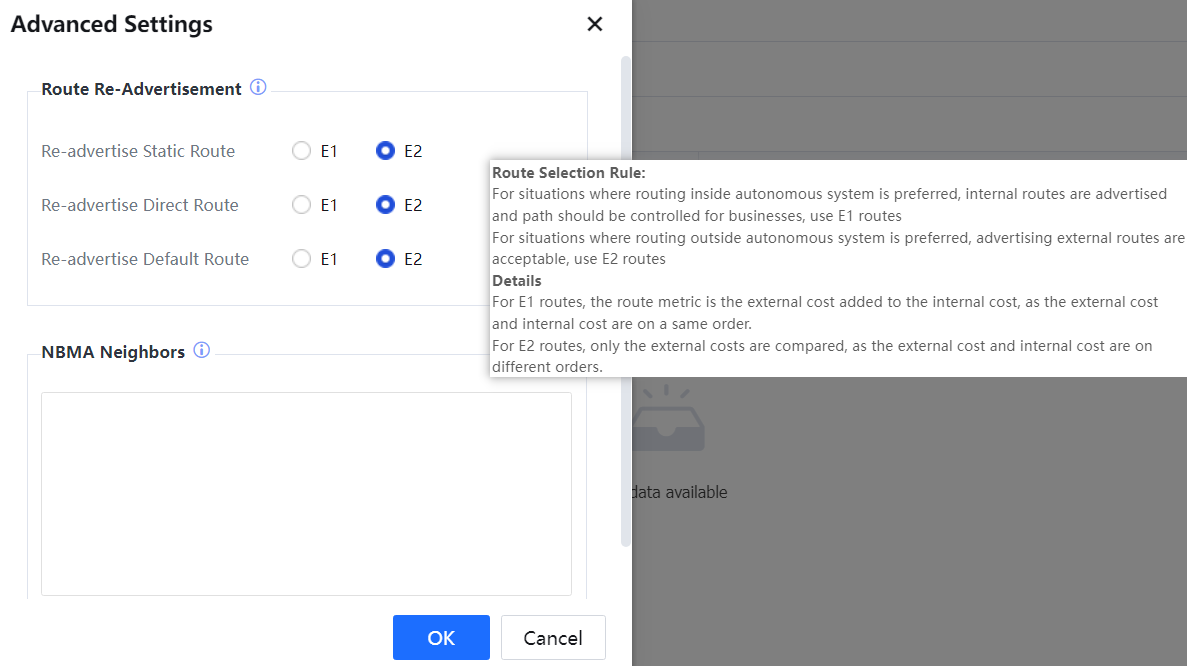Click info icon beside Route Re-Advertisement
The height and width of the screenshot is (666, 1187).
coord(258,88)
